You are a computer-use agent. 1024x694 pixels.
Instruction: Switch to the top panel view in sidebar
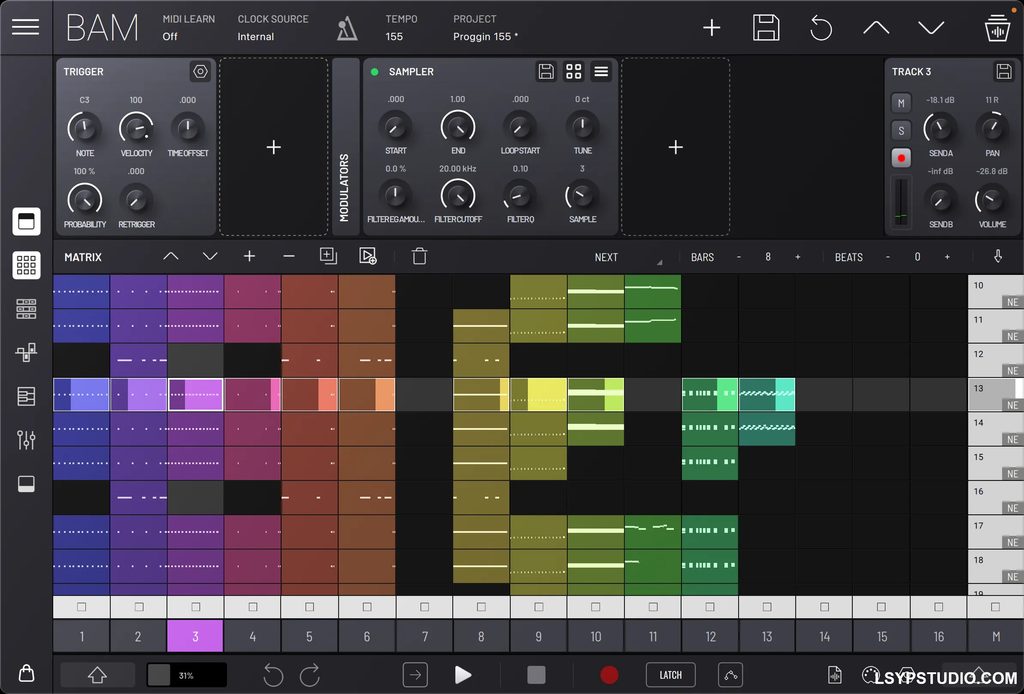26,221
